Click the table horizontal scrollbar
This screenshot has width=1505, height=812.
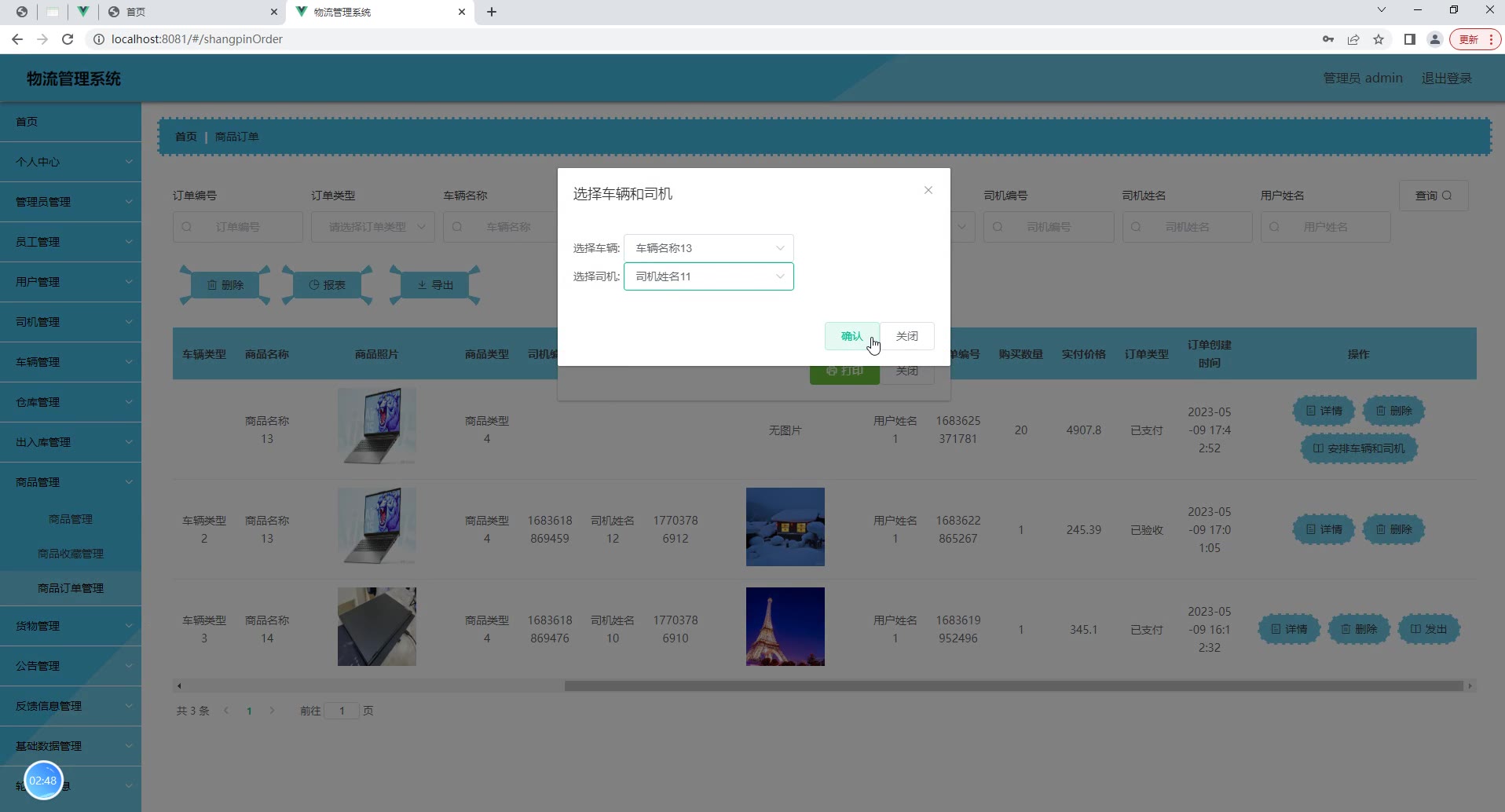(x=1013, y=686)
